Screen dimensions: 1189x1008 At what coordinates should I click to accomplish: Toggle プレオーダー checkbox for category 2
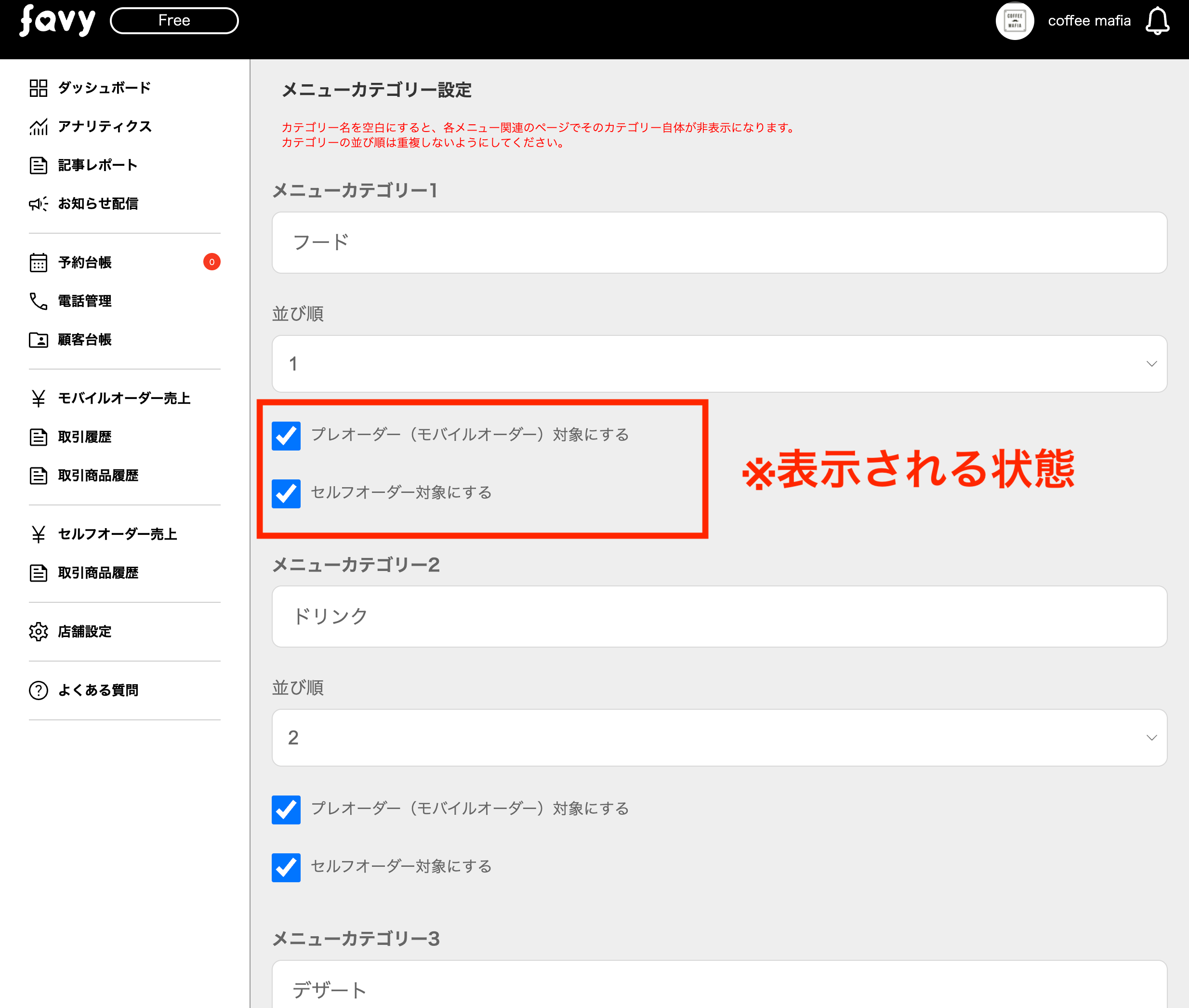286,809
